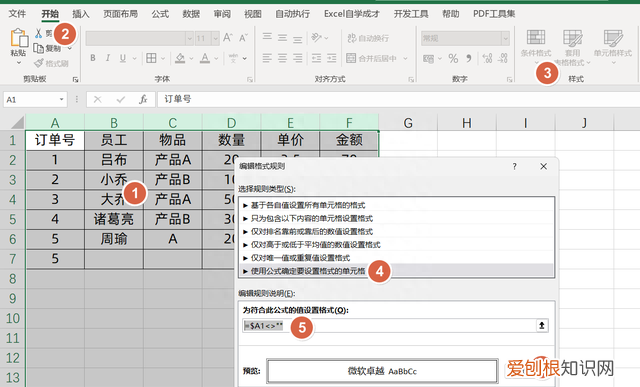
Task: Click the Copy icon in clipboard group
Action: [x=39, y=48]
